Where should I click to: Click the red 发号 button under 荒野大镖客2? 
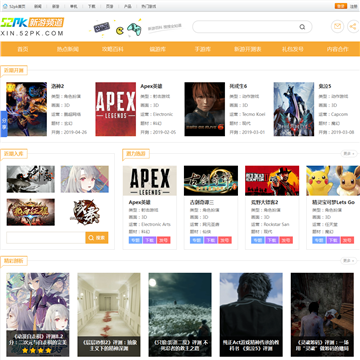286,240
